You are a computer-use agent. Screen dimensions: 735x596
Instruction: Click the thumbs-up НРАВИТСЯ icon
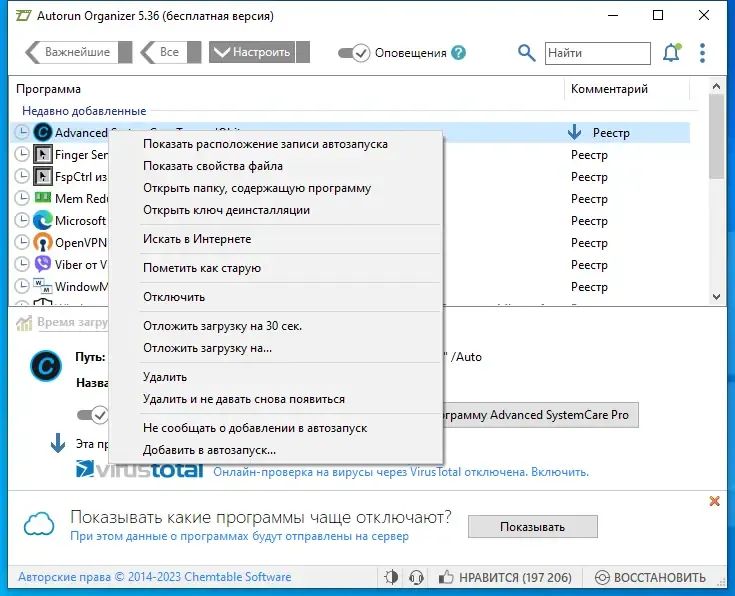click(446, 577)
